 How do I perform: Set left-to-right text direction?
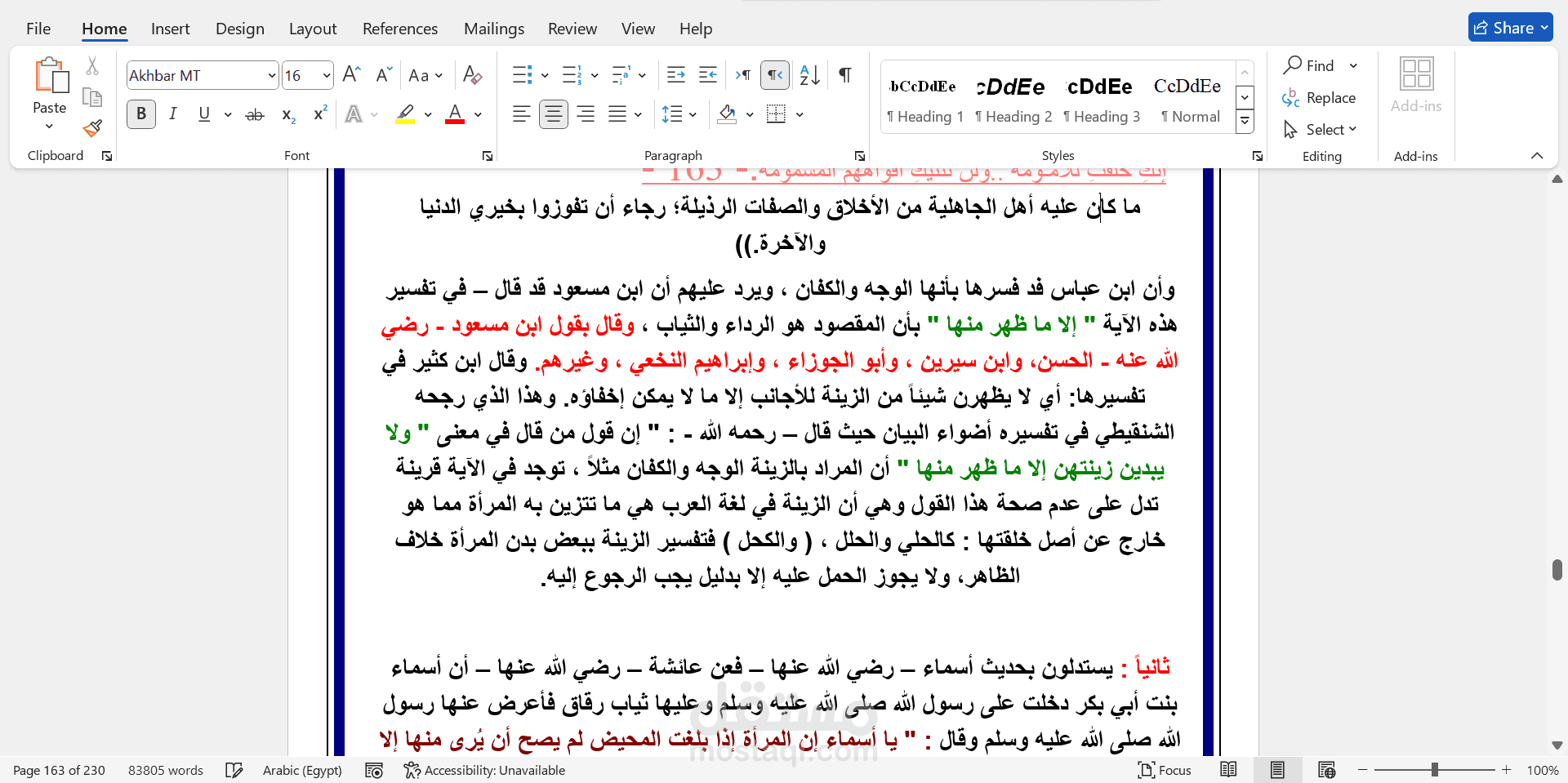coord(742,75)
